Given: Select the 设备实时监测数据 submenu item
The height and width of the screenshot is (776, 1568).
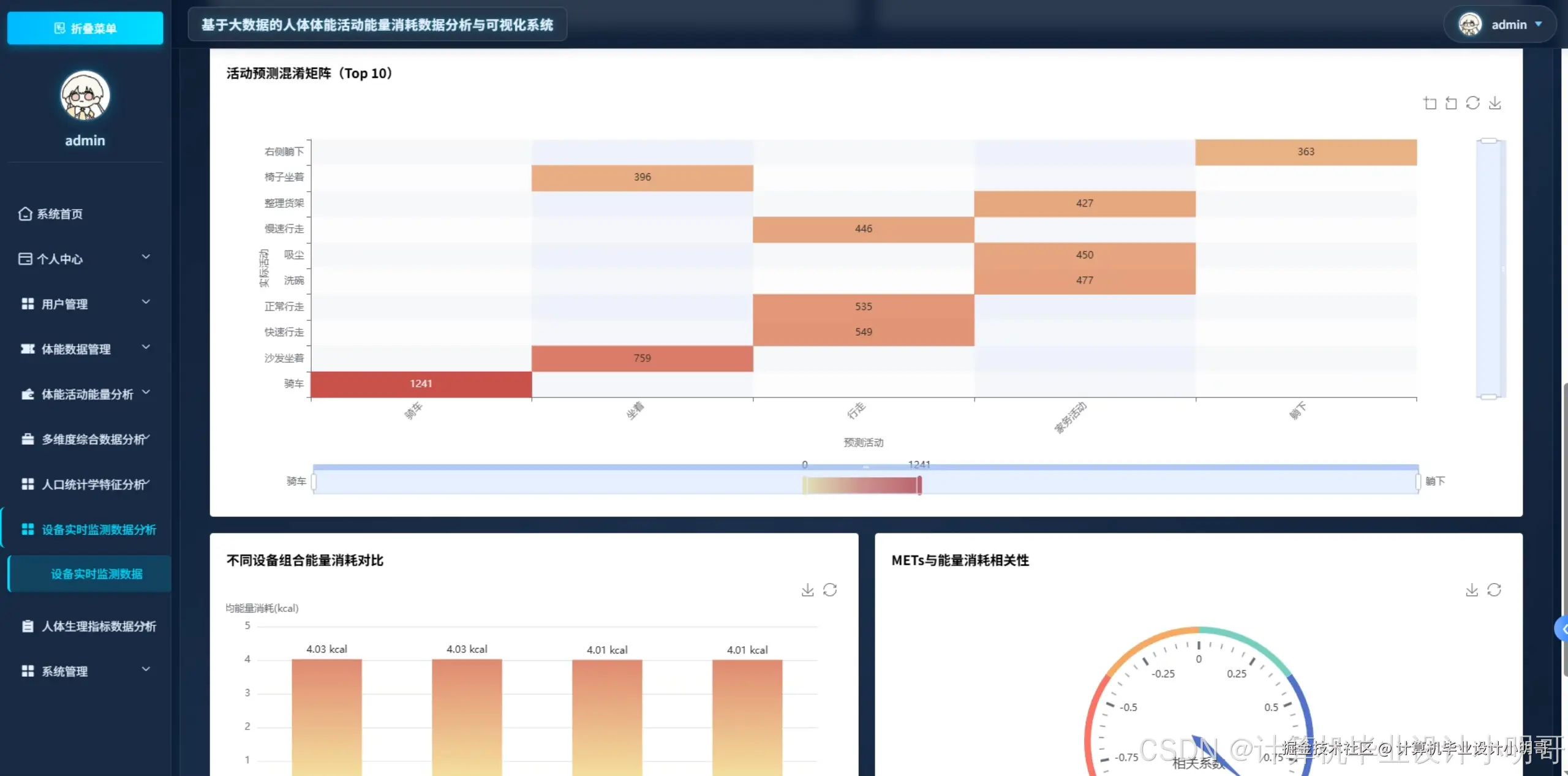Looking at the screenshot, I should pos(96,574).
